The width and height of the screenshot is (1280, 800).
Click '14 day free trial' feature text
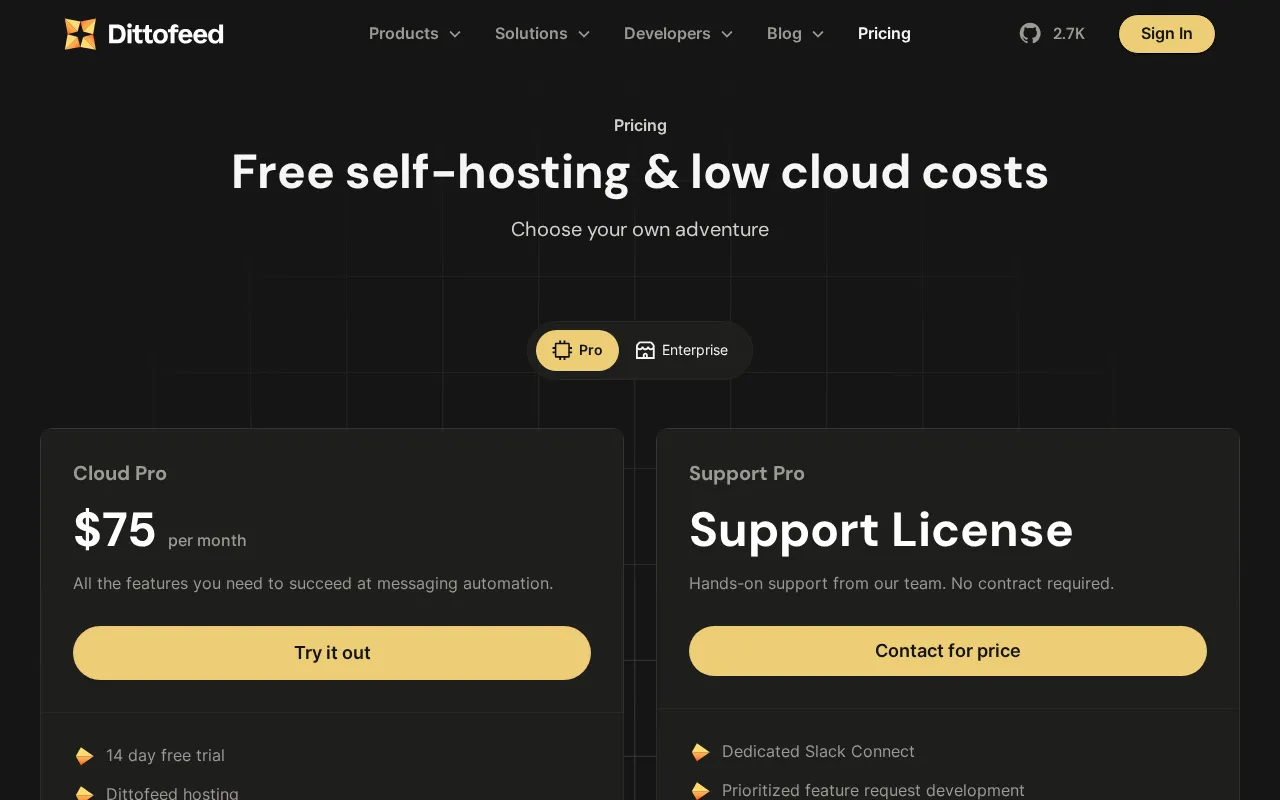pos(165,756)
